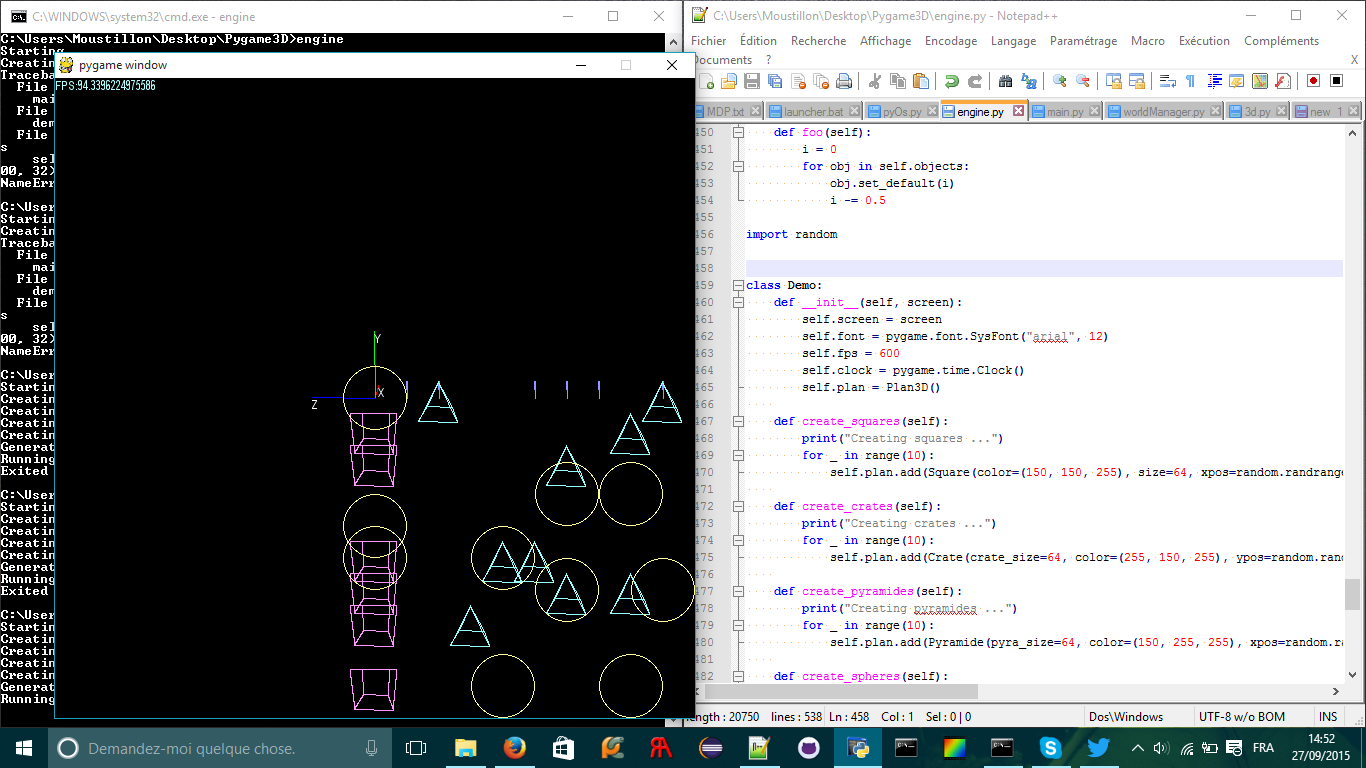
Task: Click the Notepad++ vertical scrollbar thumb
Action: click(1353, 594)
